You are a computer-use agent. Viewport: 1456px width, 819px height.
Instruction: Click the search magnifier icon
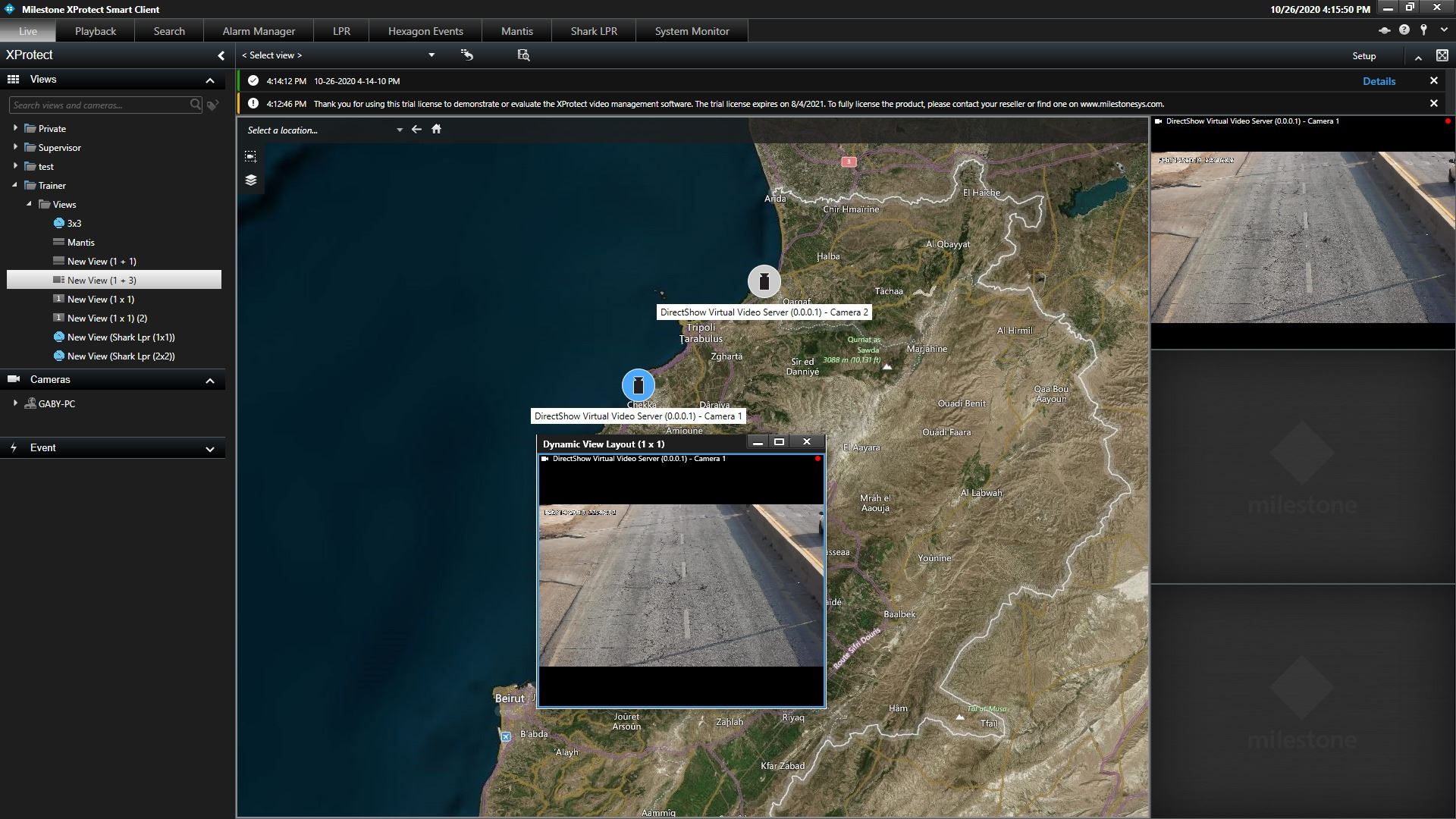[196, 105]
